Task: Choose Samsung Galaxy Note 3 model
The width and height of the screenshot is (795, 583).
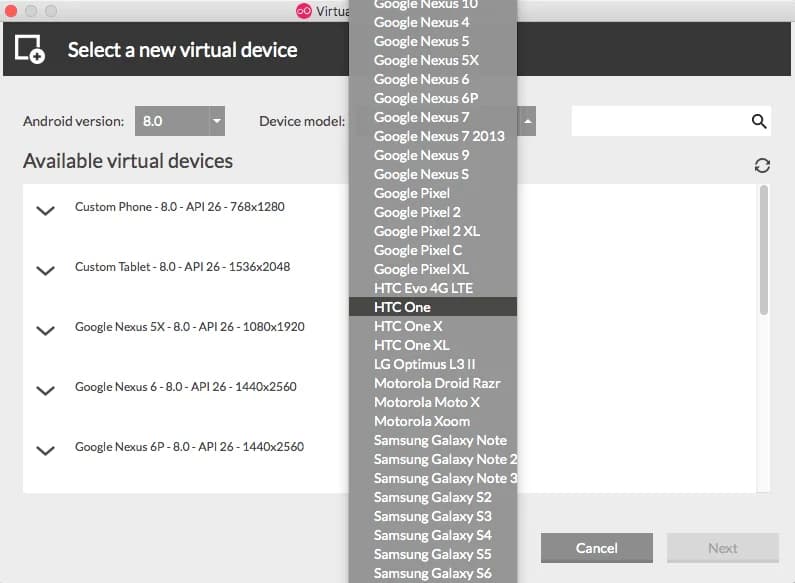Action: (433, 479)
